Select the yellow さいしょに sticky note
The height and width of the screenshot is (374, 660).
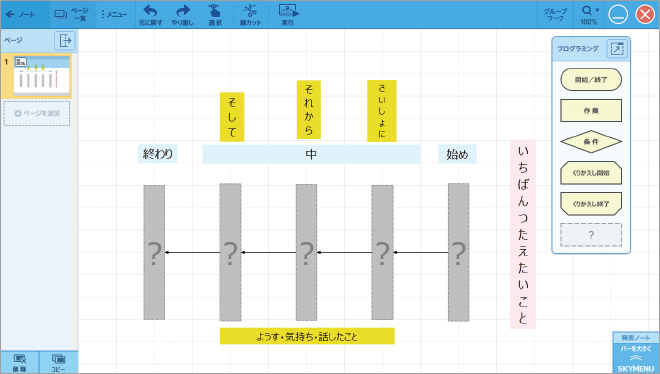click(x=382, y=111)
